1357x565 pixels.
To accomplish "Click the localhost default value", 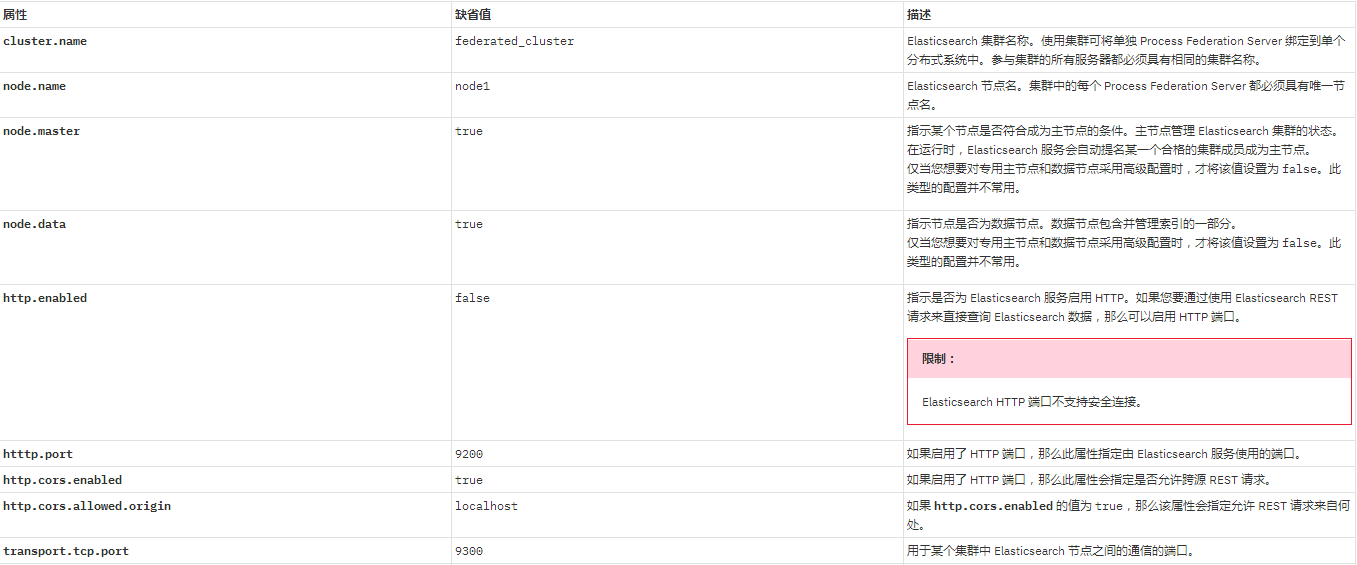I will tap(486, 506).
